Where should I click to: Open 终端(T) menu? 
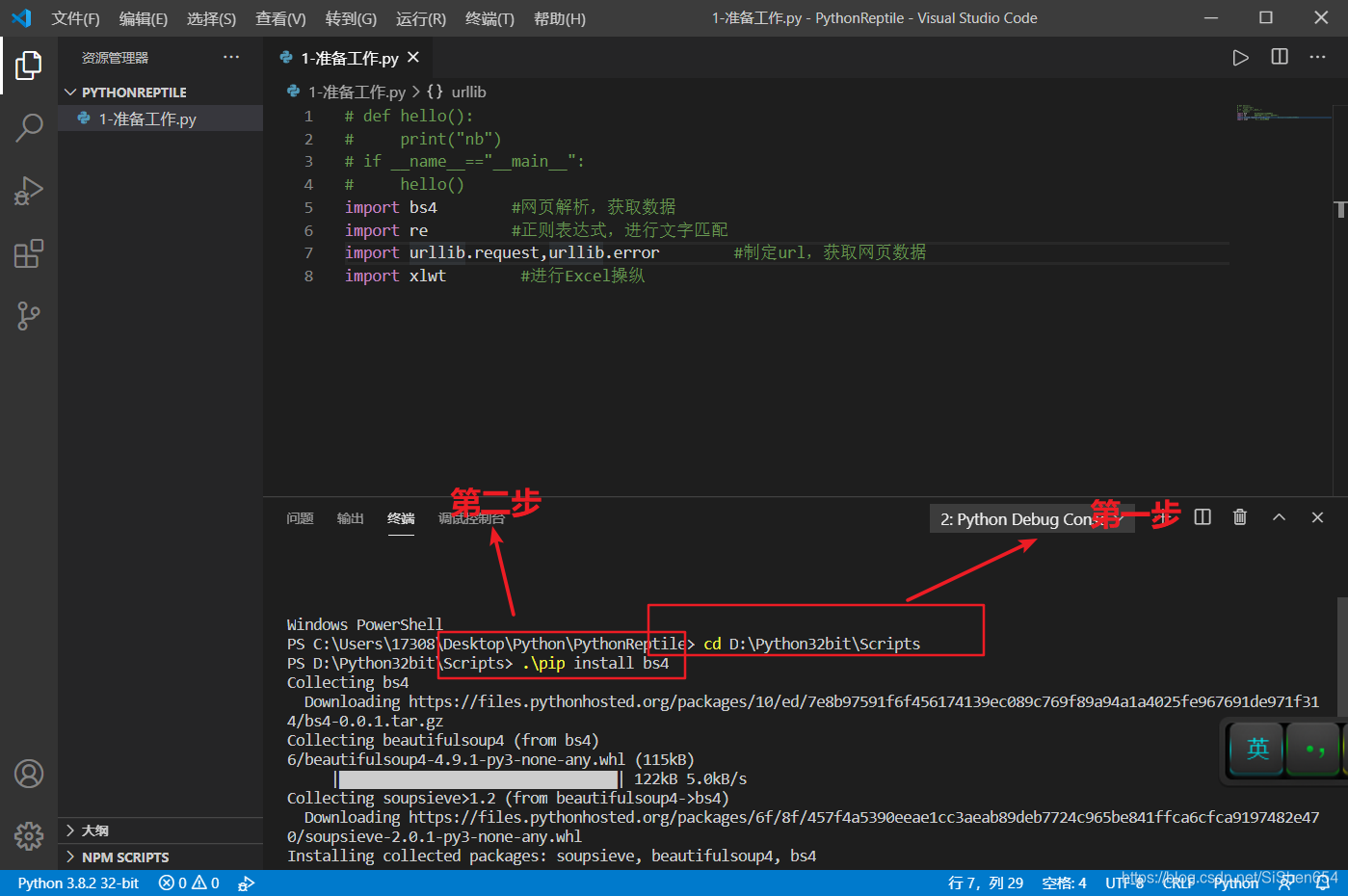click(489, 18)
